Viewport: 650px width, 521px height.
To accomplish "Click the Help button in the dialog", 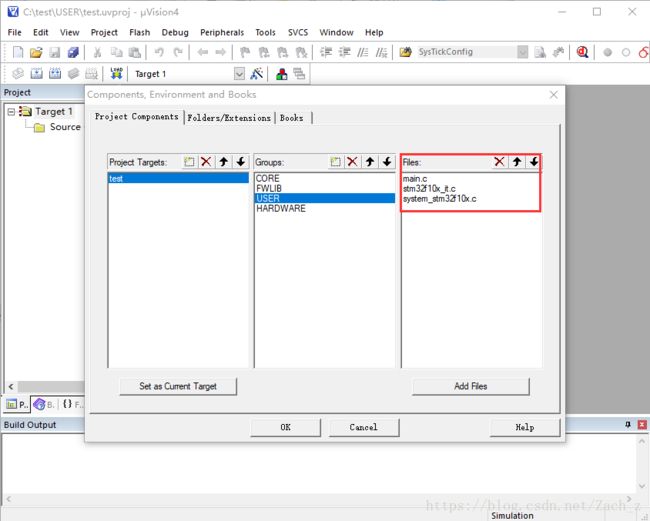I will click(x=525, y=427).
